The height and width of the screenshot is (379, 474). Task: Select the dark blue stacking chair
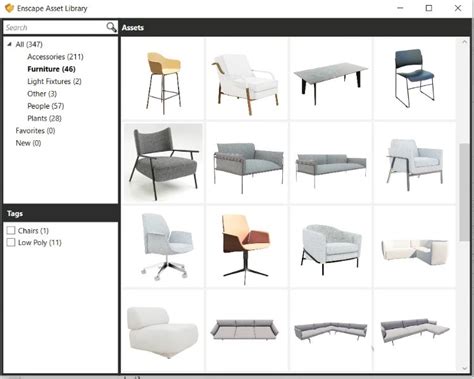tap(414, 79)
